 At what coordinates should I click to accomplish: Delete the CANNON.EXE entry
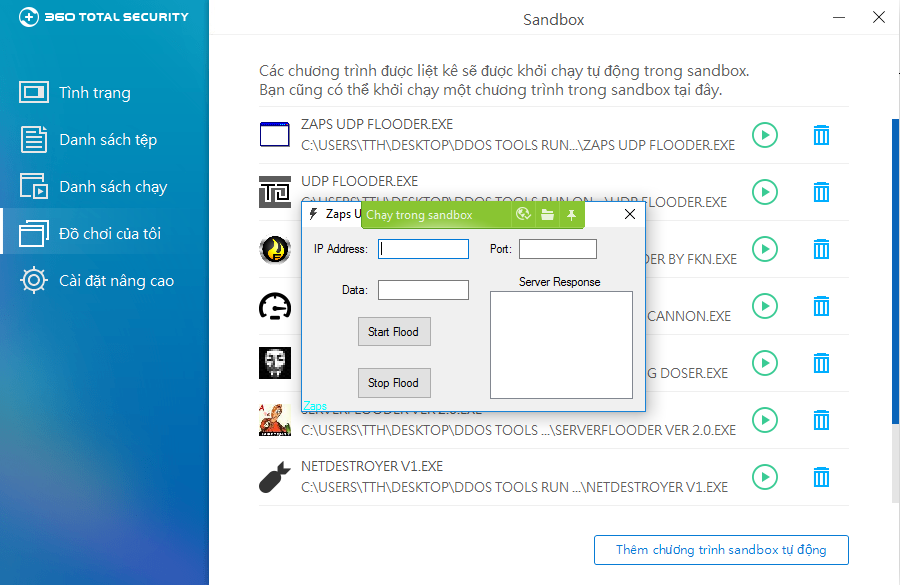tap(821, 306)
